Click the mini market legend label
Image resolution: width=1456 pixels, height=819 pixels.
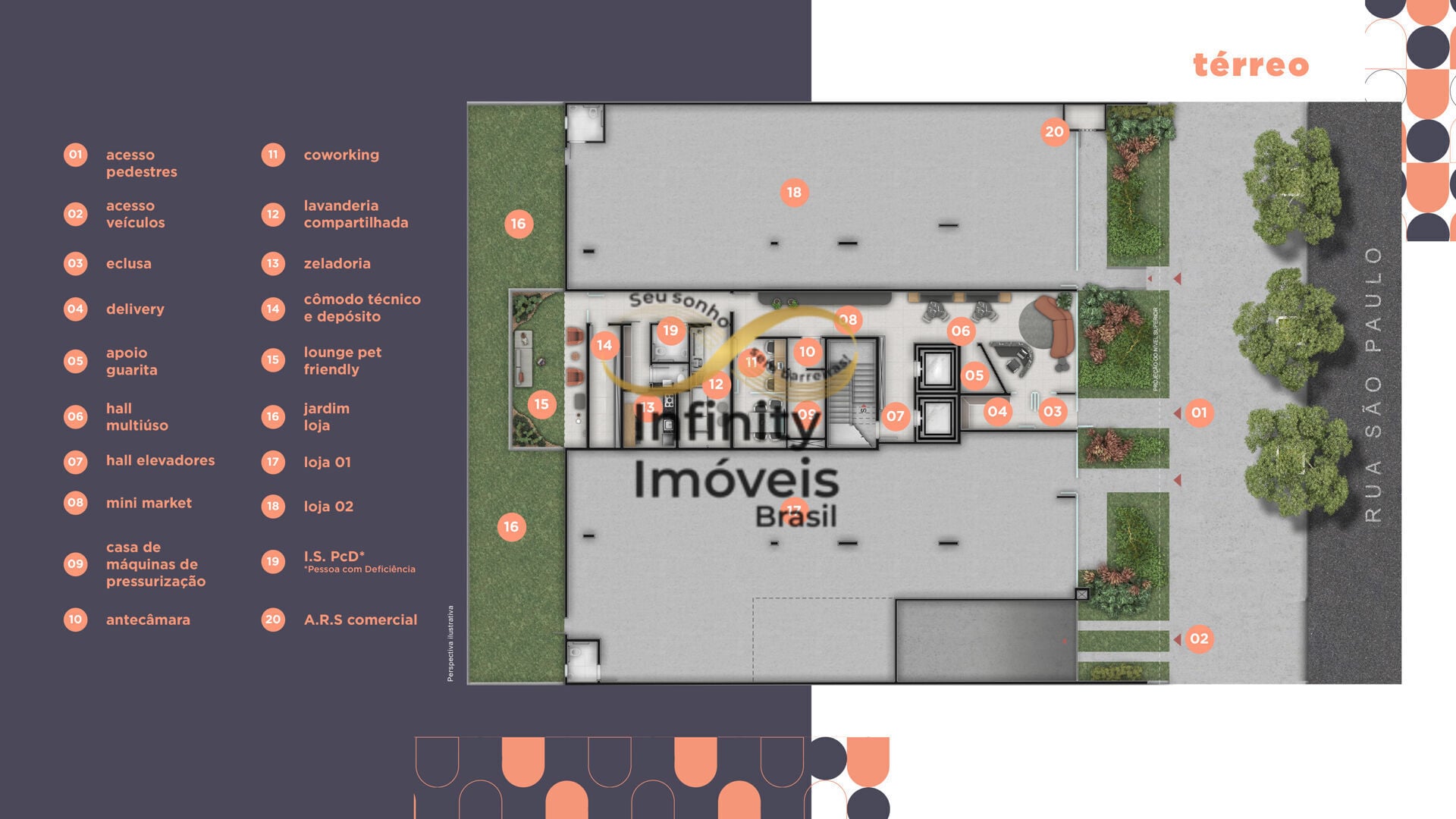tap(149, 503)
